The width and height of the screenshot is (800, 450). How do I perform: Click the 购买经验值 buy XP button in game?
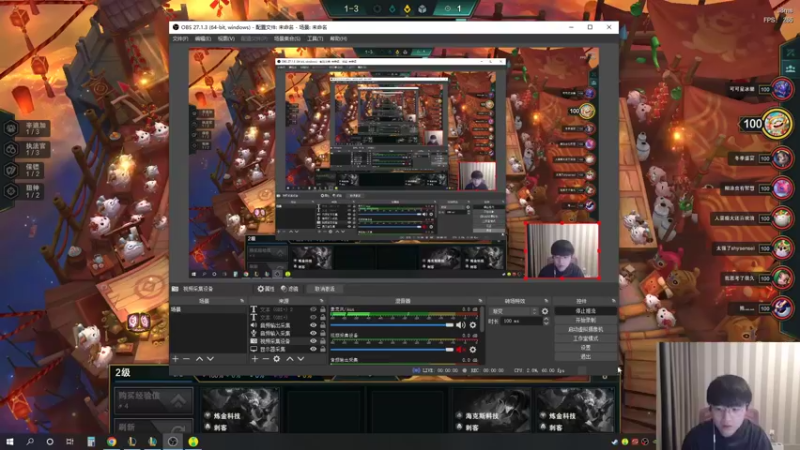point(154,401)
